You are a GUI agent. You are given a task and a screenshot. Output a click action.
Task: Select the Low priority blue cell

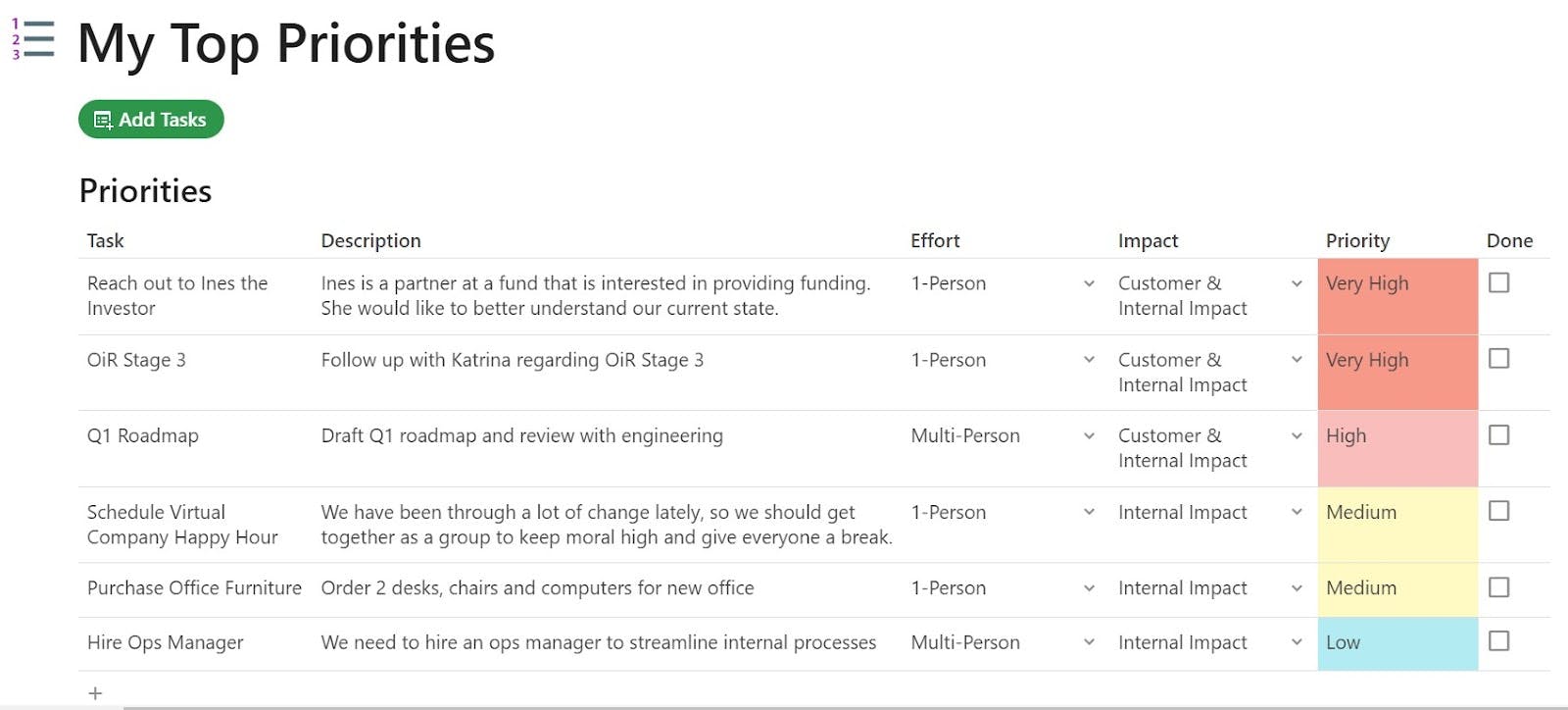(x=1397, y=643)
